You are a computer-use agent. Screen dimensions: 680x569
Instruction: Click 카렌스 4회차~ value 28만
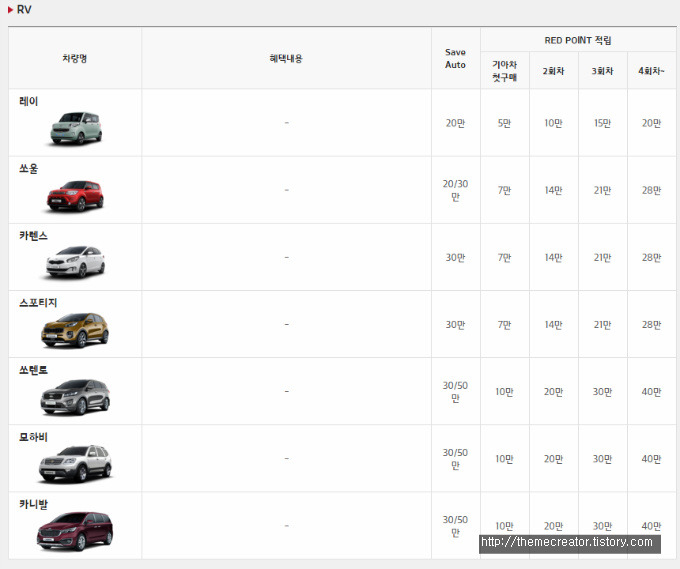(651, 258)
